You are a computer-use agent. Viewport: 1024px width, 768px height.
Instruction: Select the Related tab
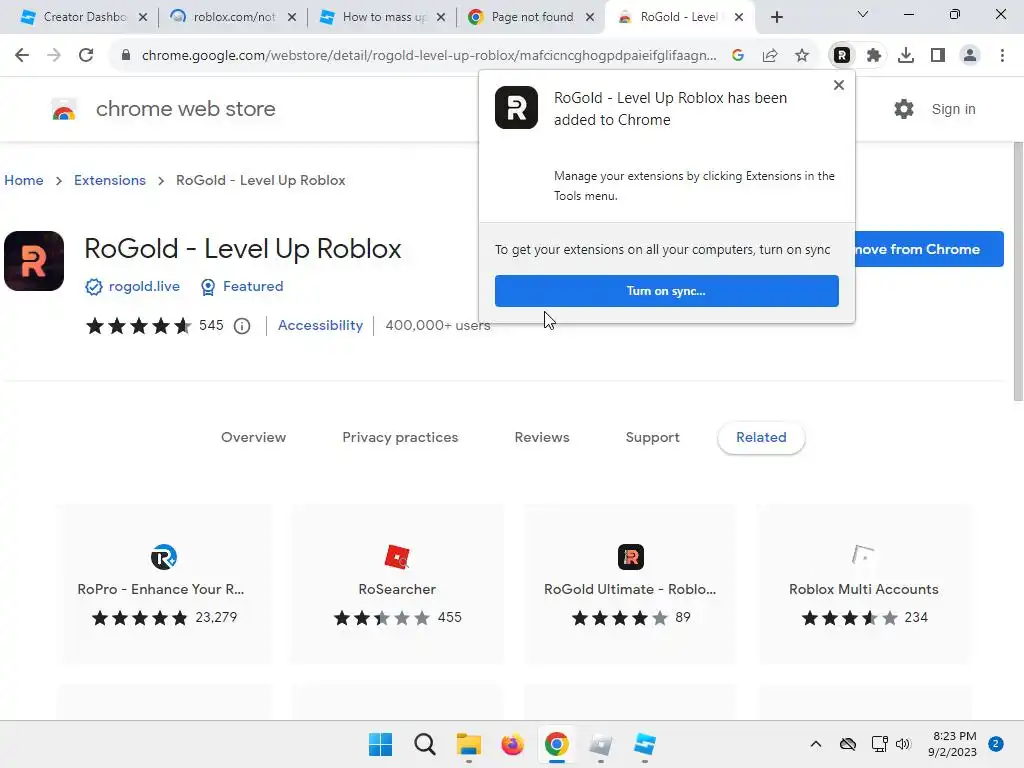pos(761,438)
